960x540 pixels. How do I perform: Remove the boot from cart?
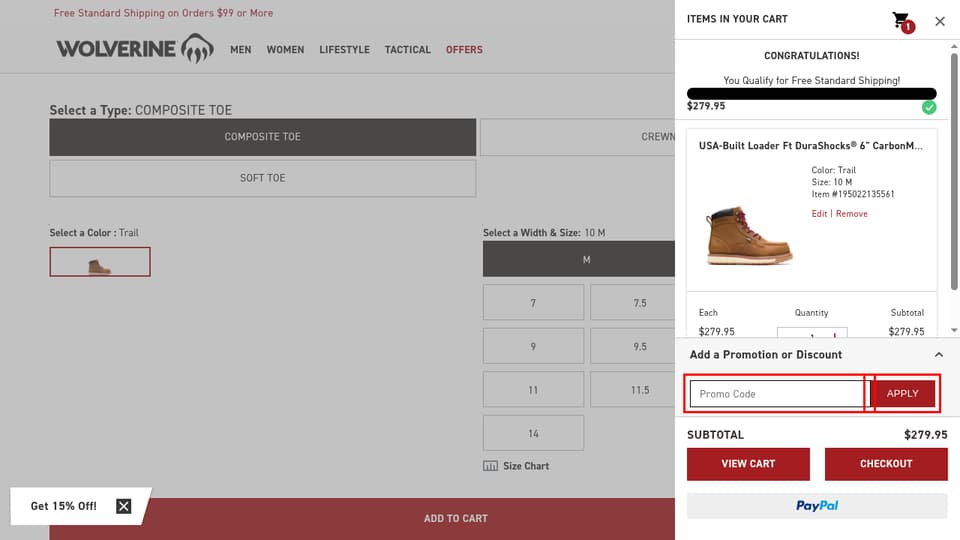(852, 214)
